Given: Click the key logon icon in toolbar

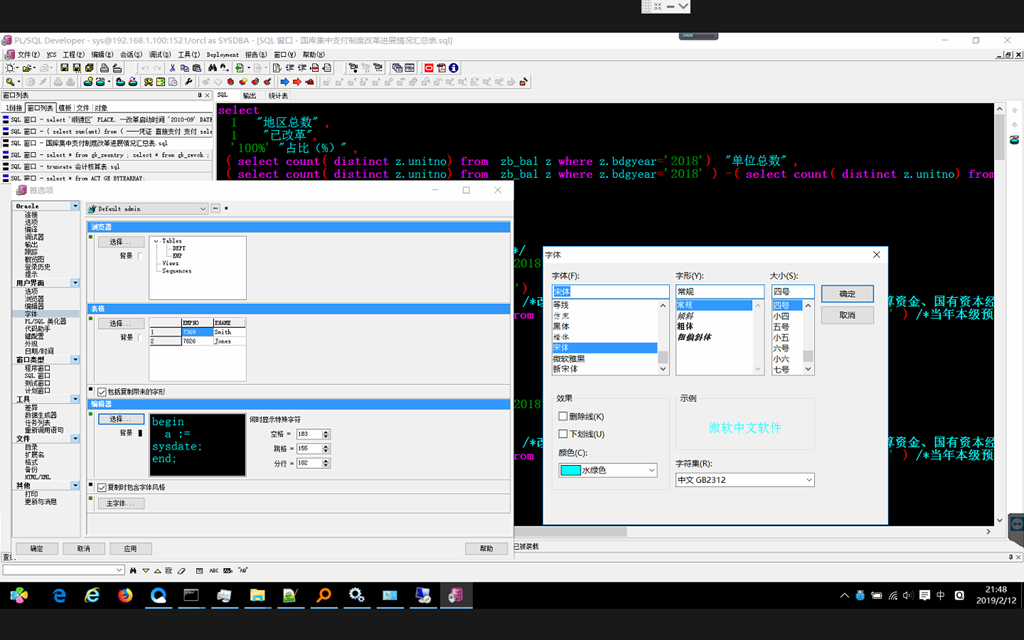Looking at the screenshot, I should click(10, 82).
